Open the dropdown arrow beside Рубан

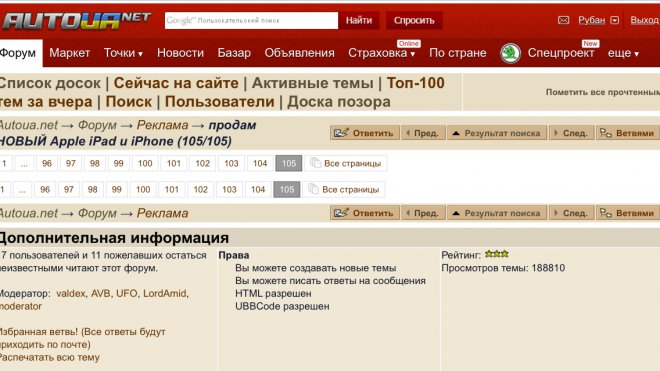[x=615, y=20]
